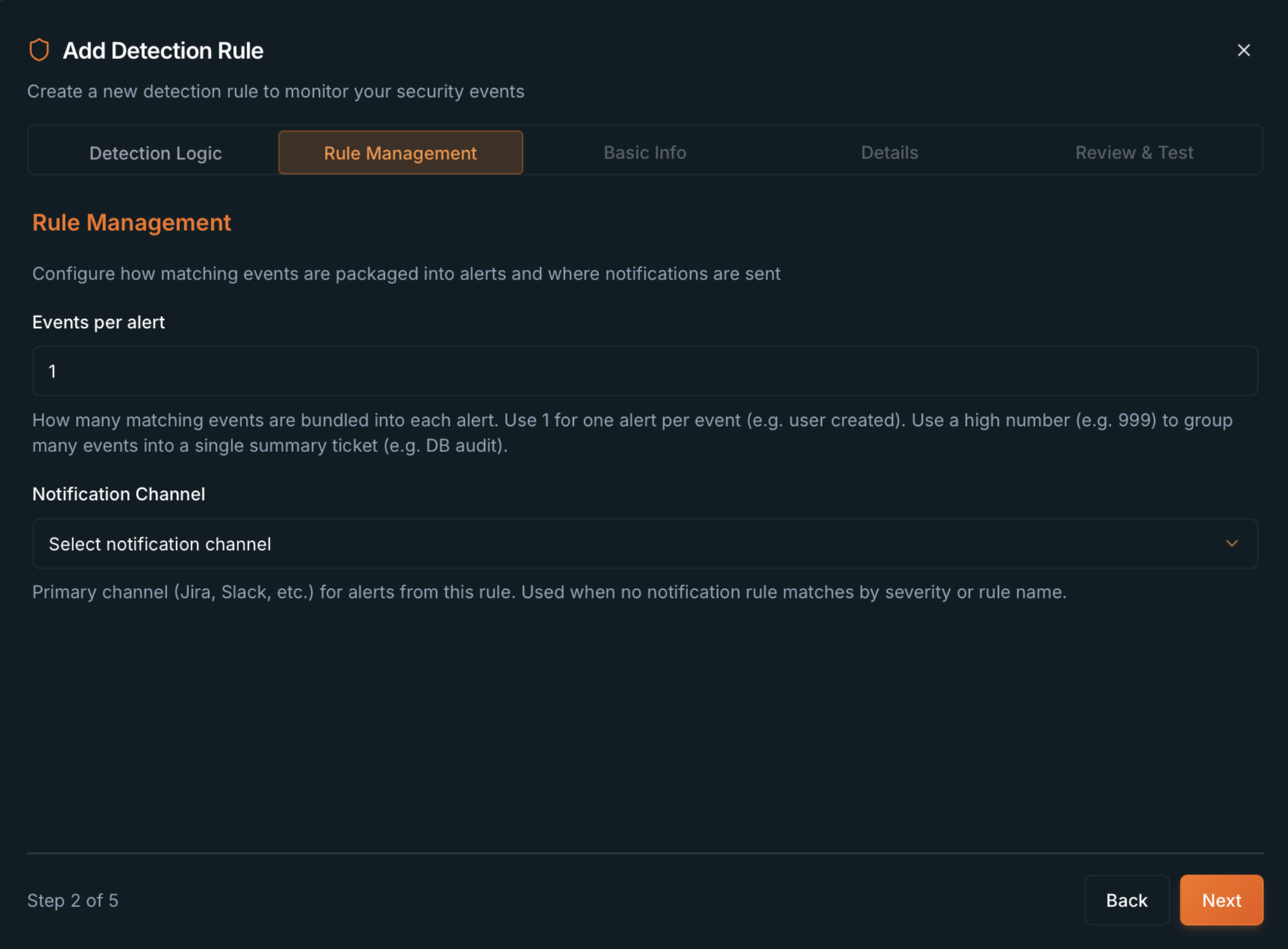Image resolution: width=1288 pixels, height=949 pixels.
Task: Go back with the Back button
Action: point(1127,900)
